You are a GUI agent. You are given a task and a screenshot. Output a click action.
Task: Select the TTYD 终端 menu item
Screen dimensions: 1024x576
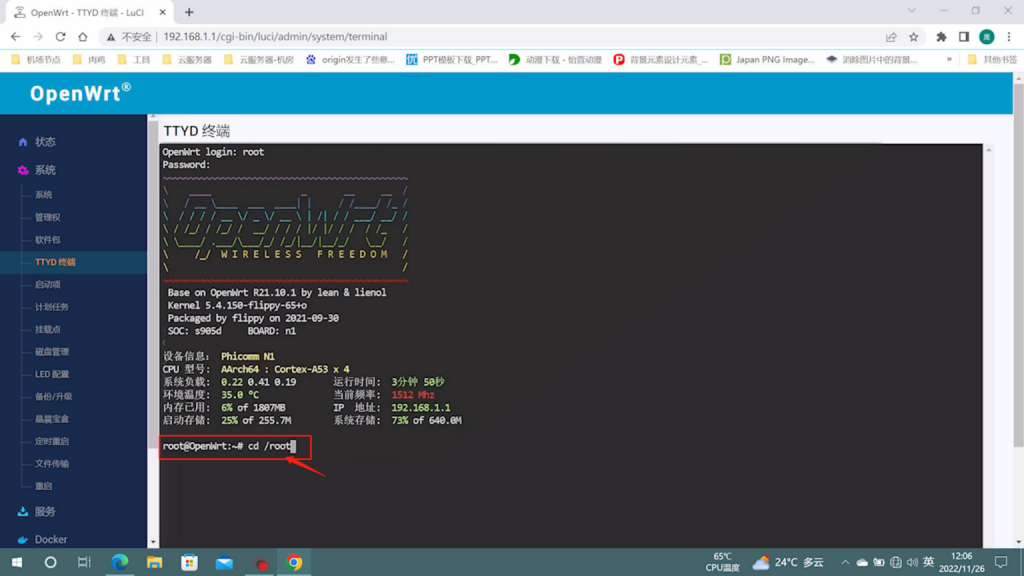56,262
